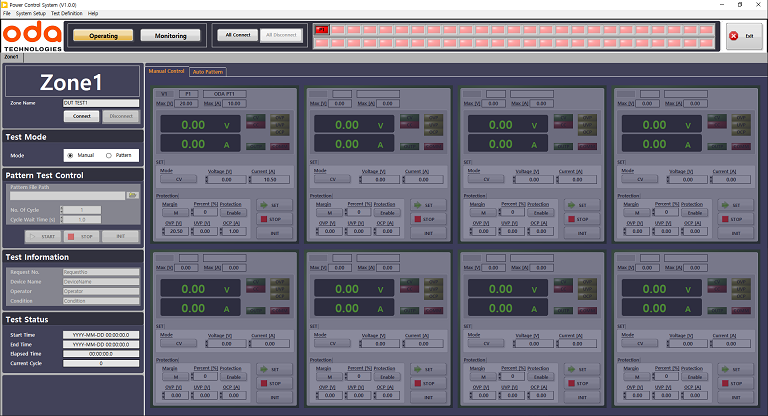Click the oda Technologies logo
Viewport: 768px width, 416px height.
32,36
